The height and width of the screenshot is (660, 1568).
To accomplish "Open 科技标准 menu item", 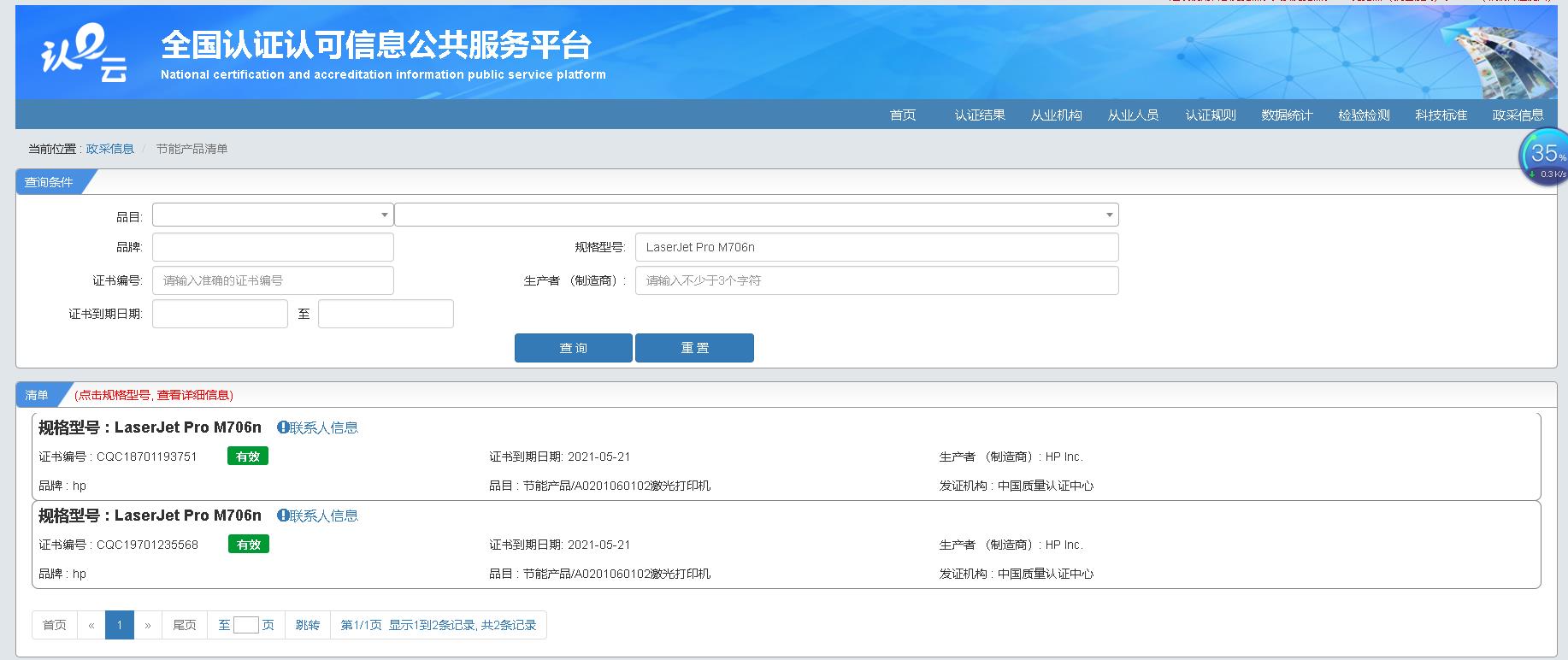I will tap(1441, 115).
